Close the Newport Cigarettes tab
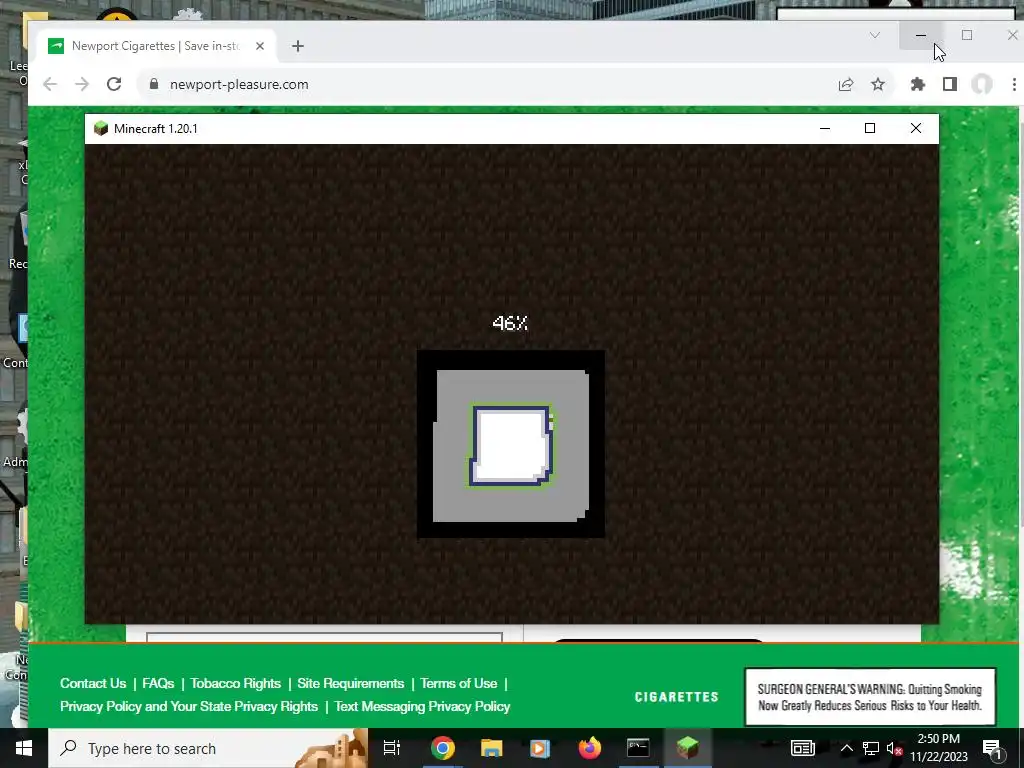Screen dimensions: 1024x768 (x=260, y=46)
